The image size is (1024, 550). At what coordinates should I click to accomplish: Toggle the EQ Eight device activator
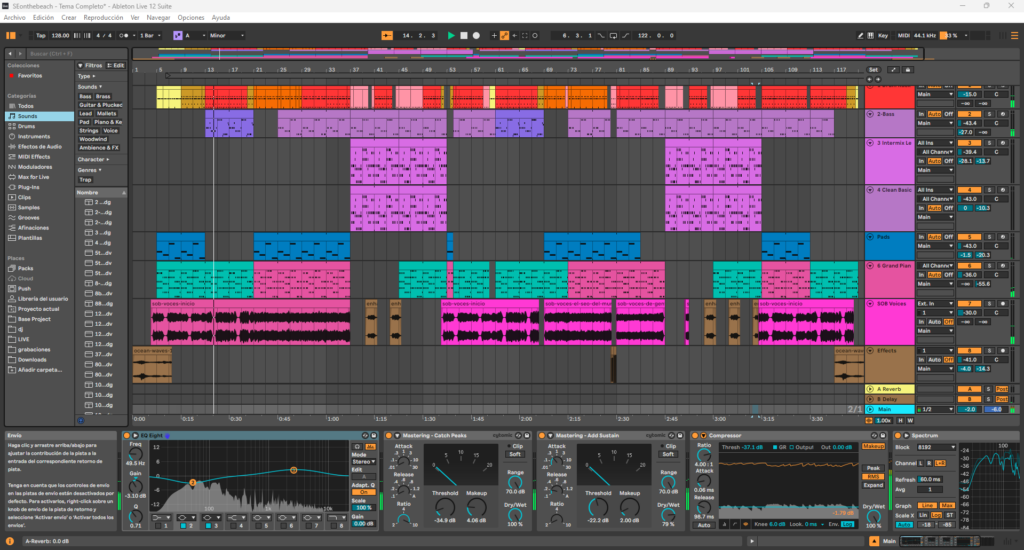(127, 435)
